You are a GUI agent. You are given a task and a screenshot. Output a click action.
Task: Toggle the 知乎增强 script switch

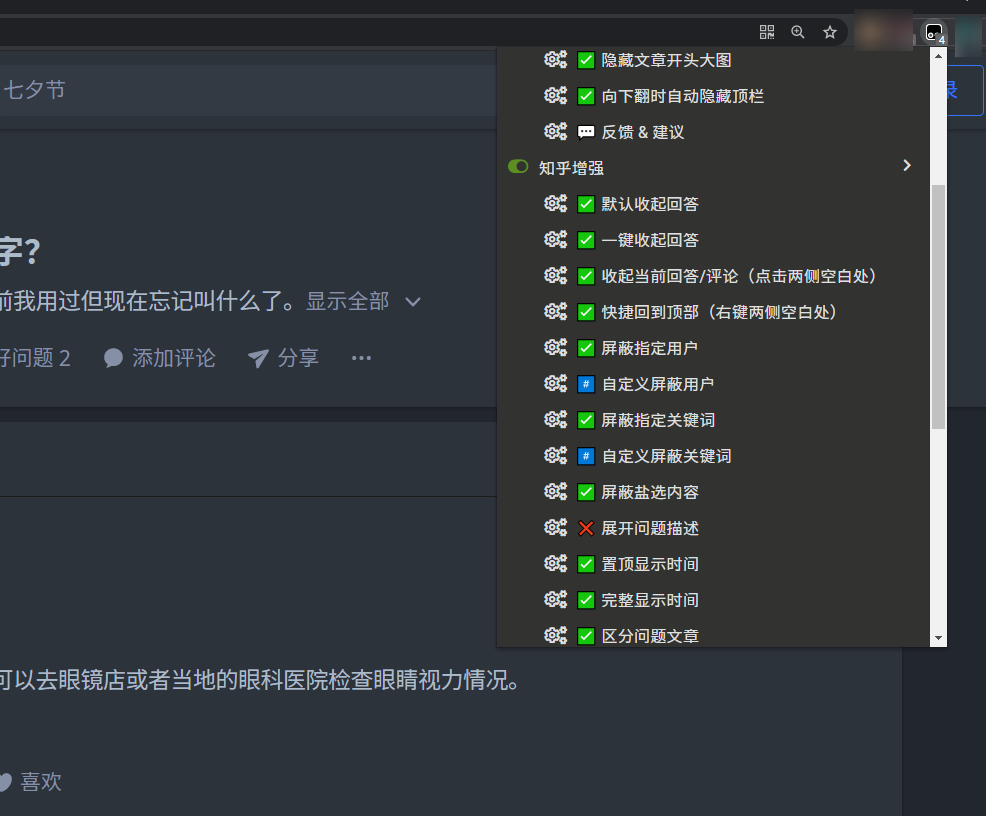pos(518,167)
